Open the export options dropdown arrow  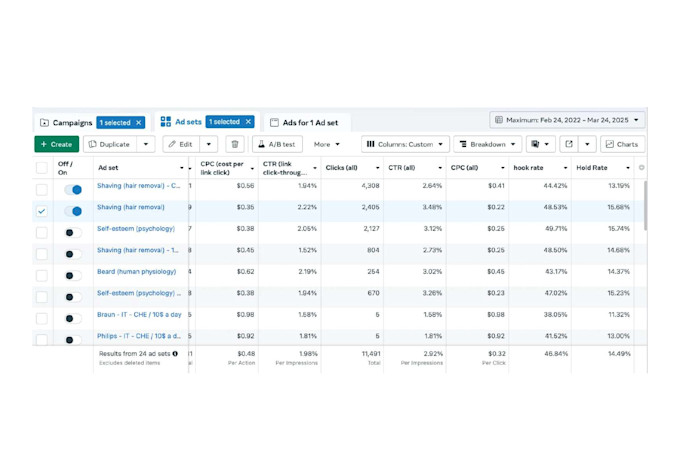(x=587, y=144)
